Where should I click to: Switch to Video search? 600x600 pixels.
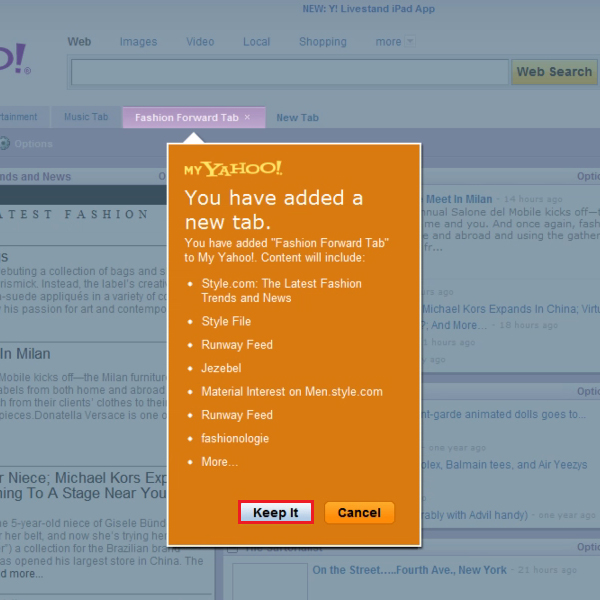pyautogui.click(x=200, y=41)
